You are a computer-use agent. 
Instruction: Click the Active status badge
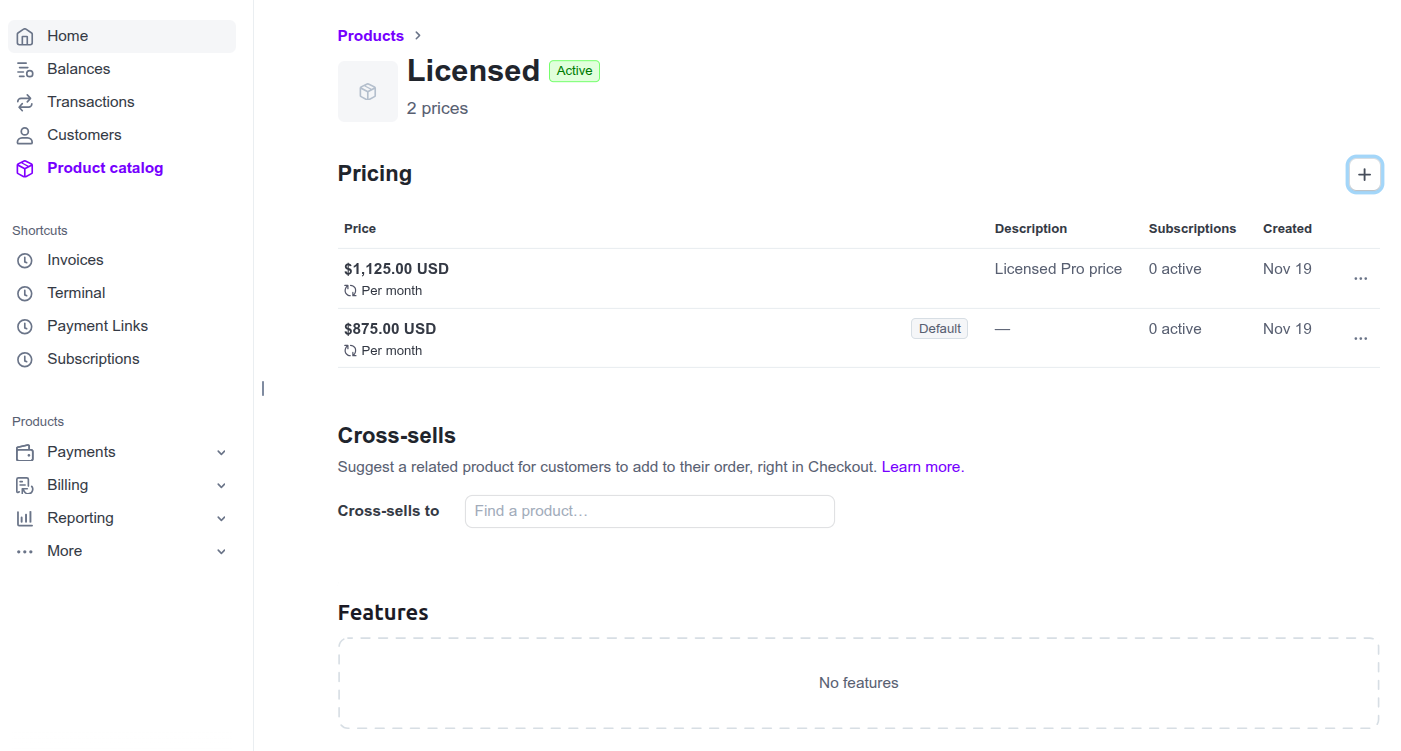pos(574,70)
